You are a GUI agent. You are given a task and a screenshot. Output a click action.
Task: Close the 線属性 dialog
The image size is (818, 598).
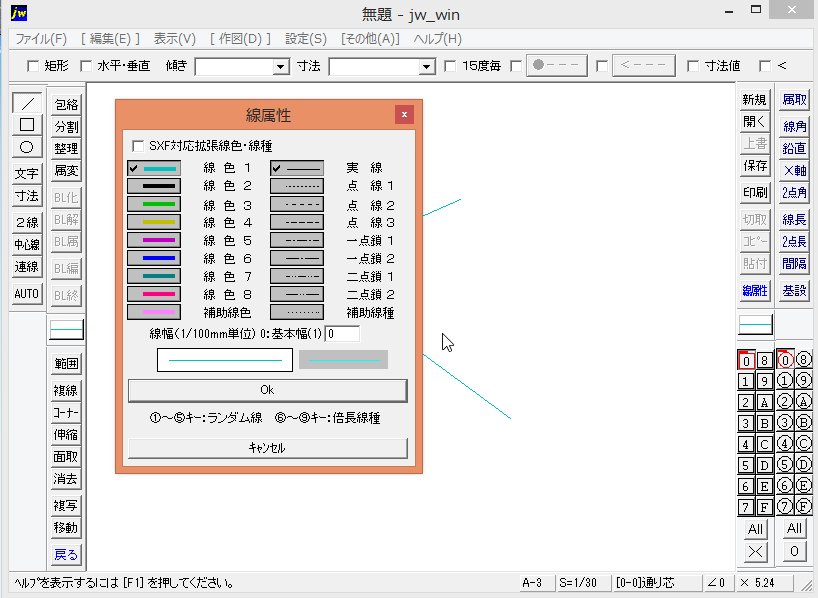404,115
